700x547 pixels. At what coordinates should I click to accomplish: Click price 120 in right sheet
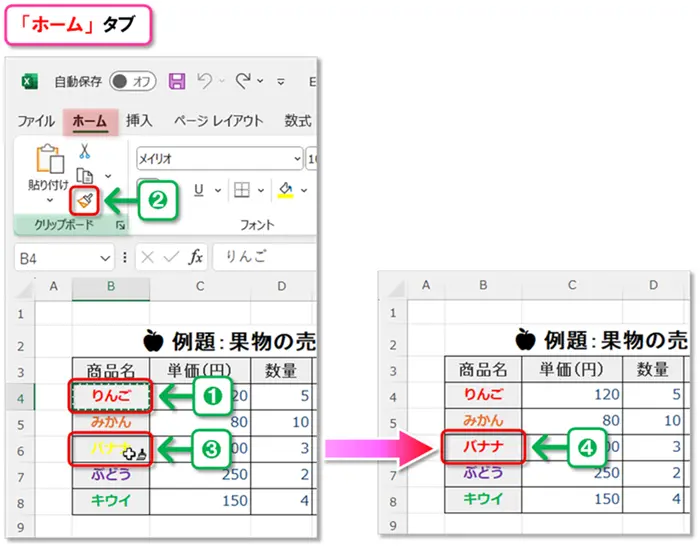(572, 395)
